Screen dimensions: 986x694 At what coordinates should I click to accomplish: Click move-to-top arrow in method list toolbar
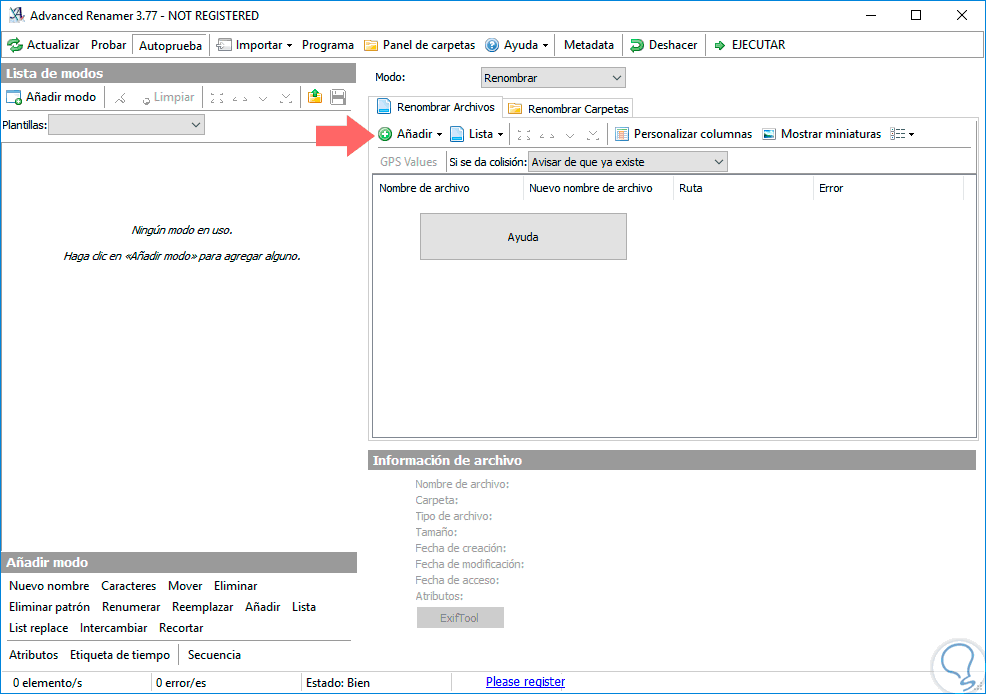(x=217, y=98)
